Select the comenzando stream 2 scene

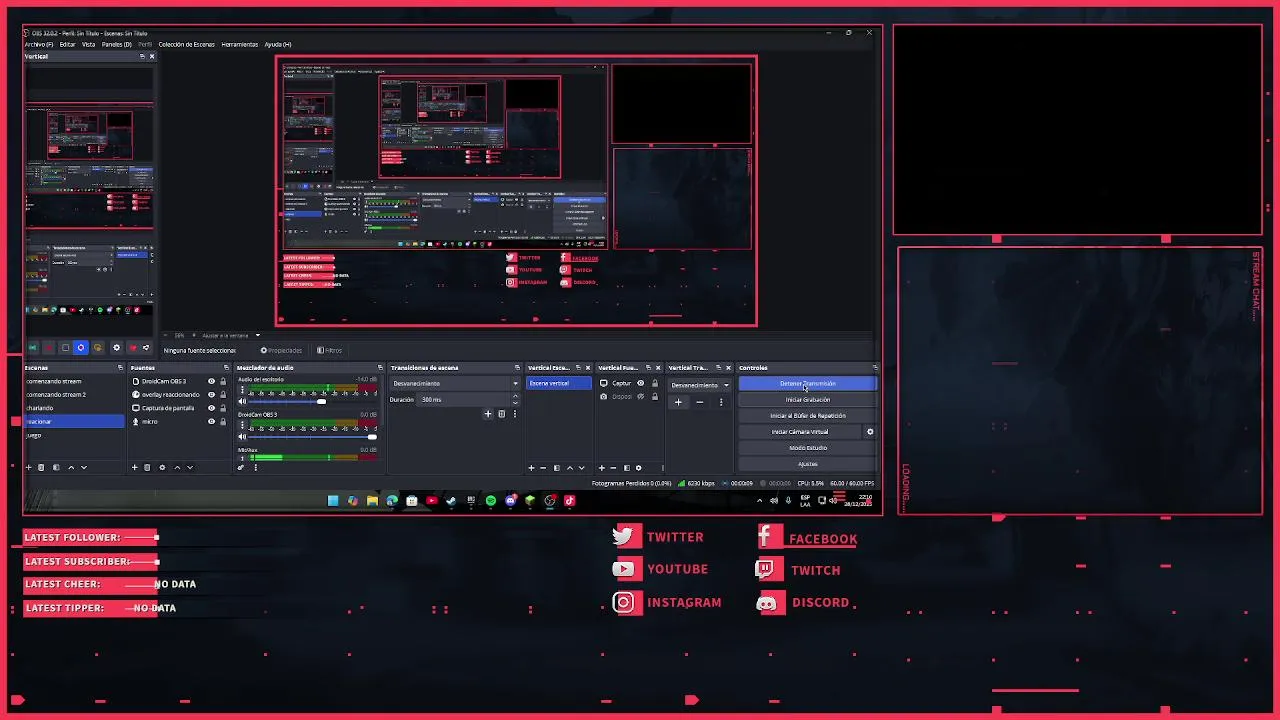74,395
